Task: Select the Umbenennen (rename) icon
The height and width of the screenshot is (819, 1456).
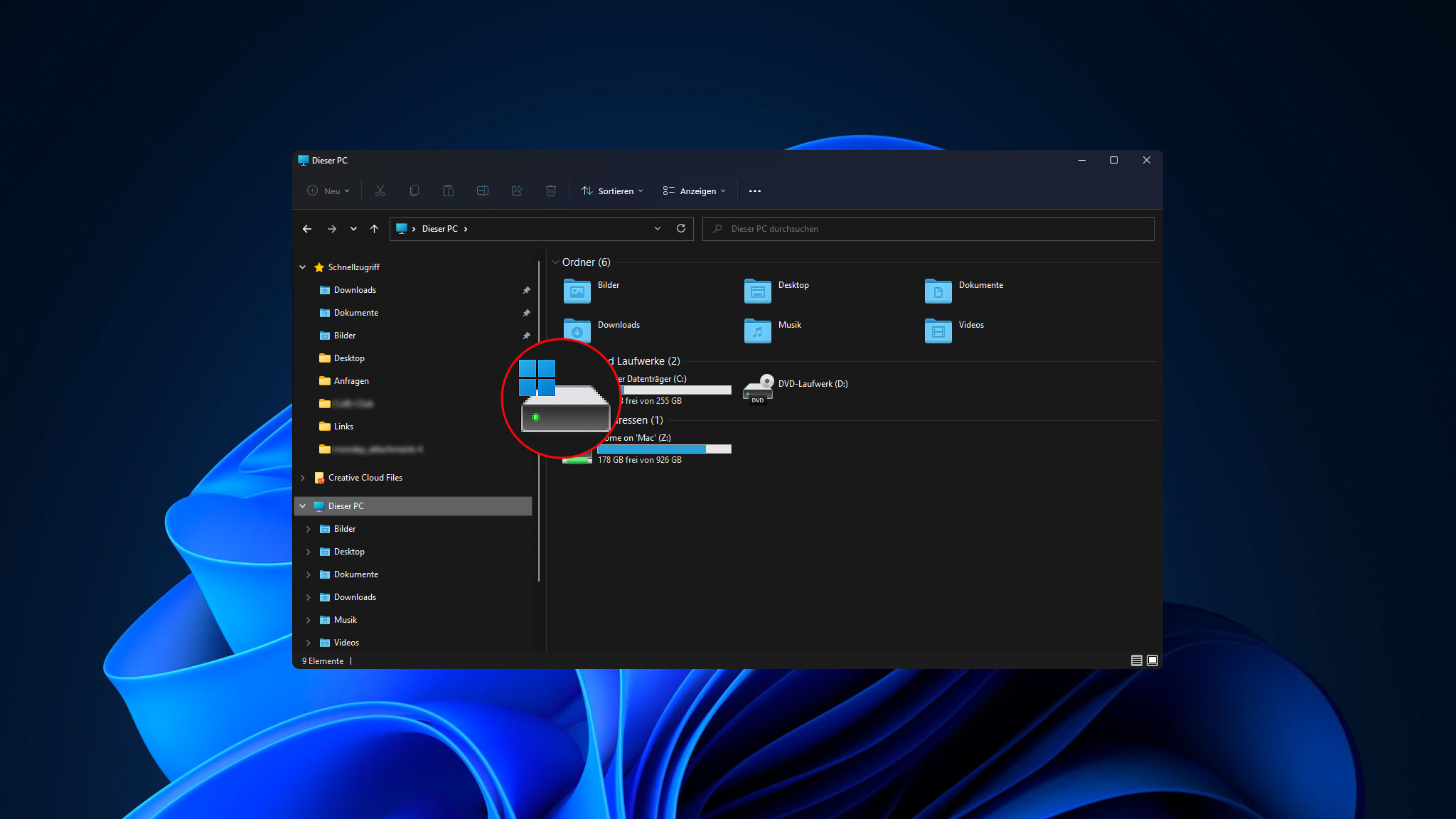Action: (x=483, y=191)
